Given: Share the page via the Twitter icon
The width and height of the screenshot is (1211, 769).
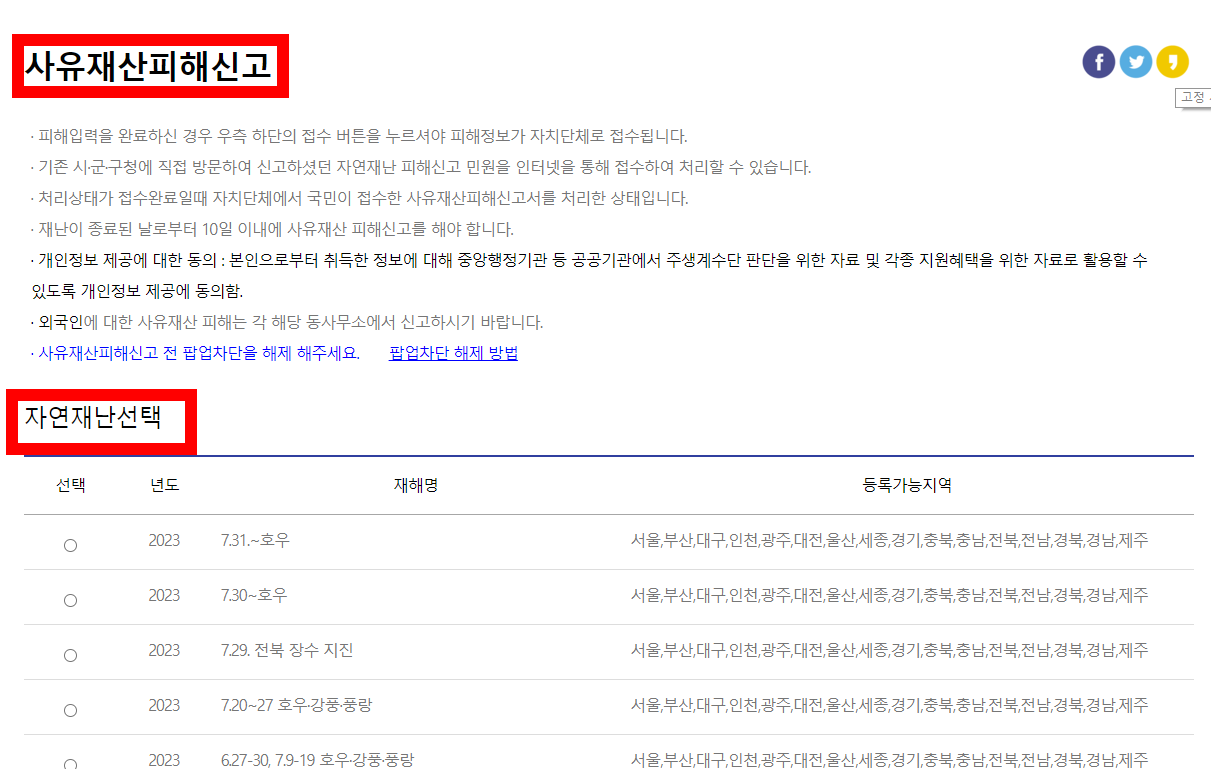Looking at the screenshot, I should click(1136, 61).
